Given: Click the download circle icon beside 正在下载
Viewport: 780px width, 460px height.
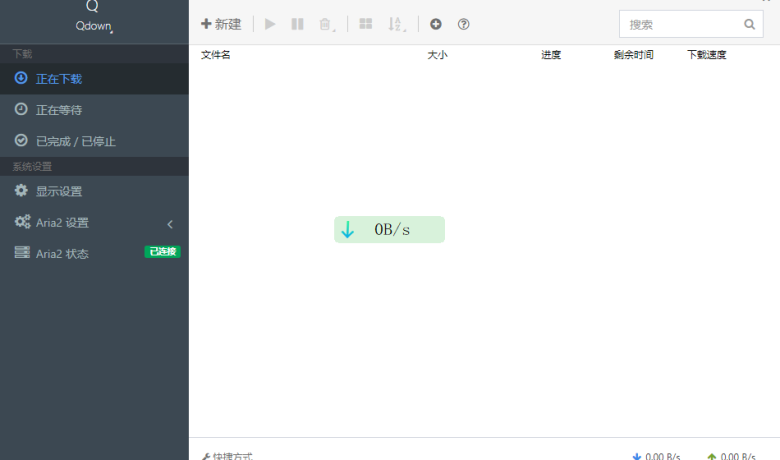Looking at the screenshot, I should tap(21, 78).
